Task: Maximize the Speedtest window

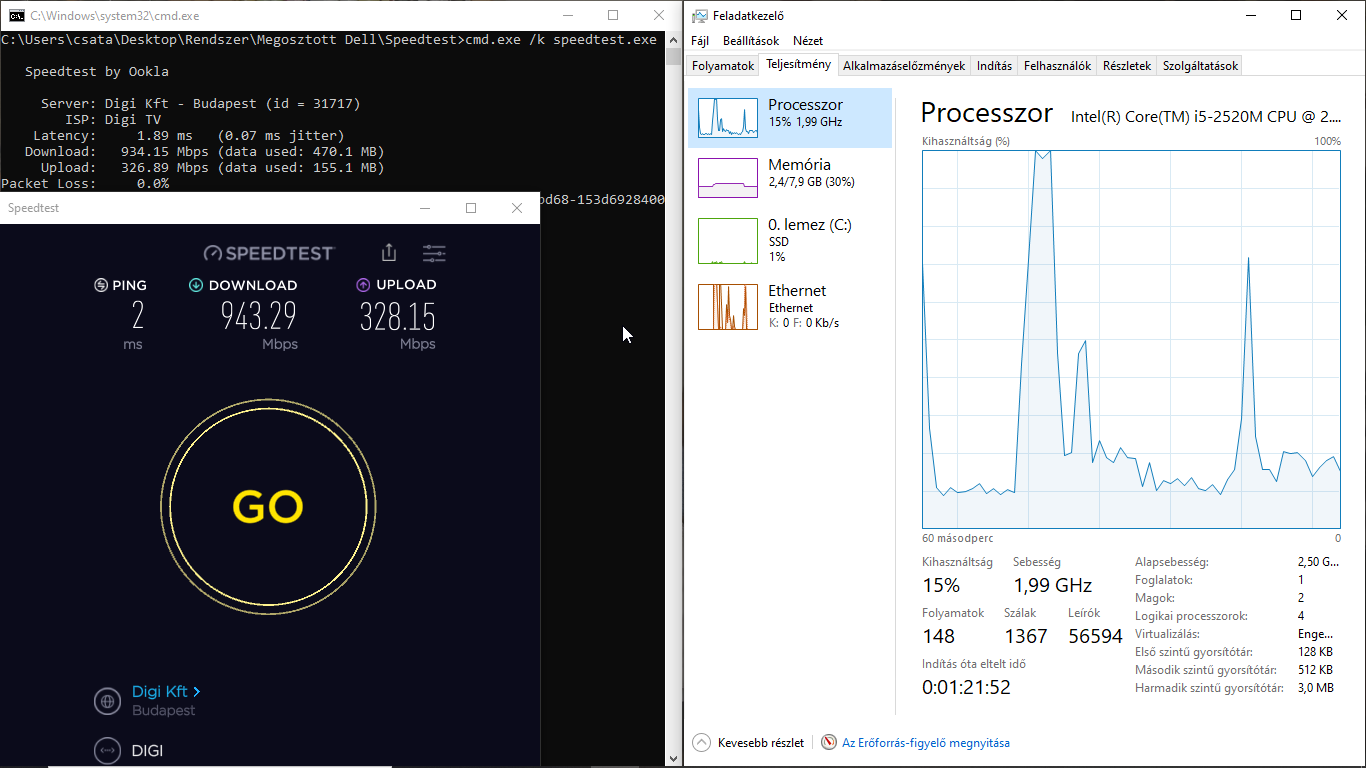Action: [471, 208]
